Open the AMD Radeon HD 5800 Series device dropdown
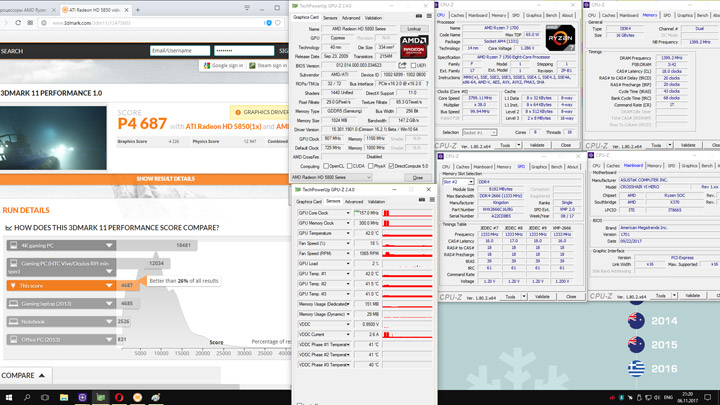Image resolution: width=720 pixels, height=405 pixels. tap(331, 177)
